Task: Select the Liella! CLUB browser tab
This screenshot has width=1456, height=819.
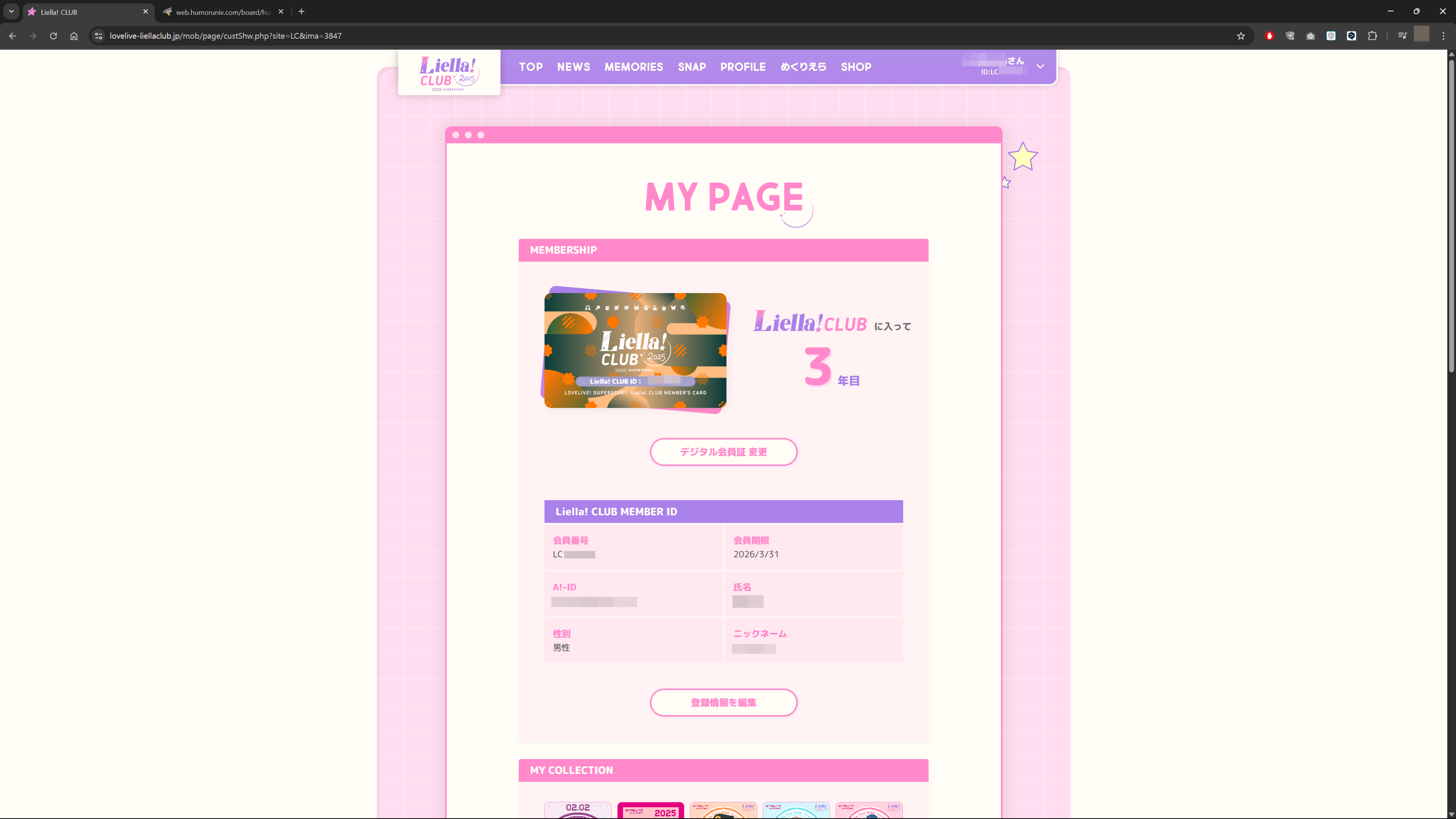Action: pyautogui.click(x=88, y=12)
